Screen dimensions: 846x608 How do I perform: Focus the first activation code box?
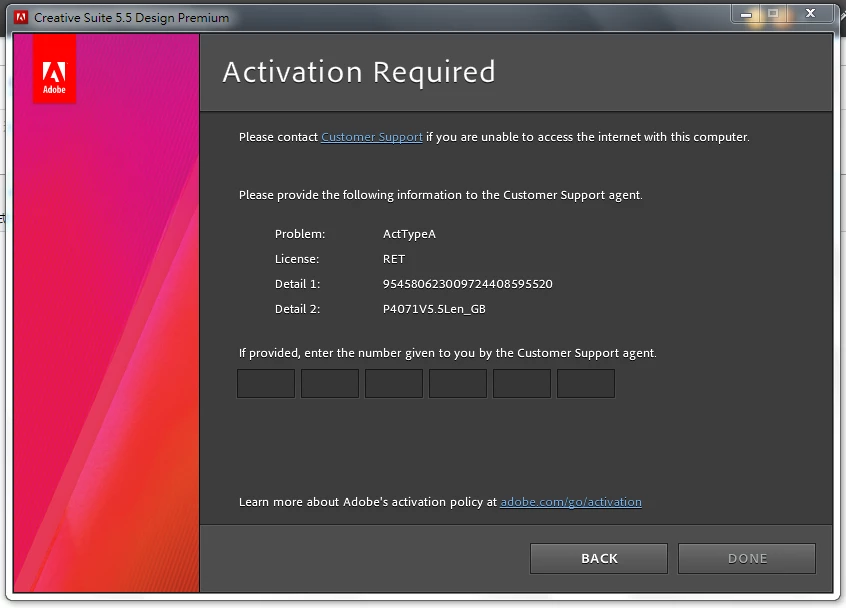266,384
